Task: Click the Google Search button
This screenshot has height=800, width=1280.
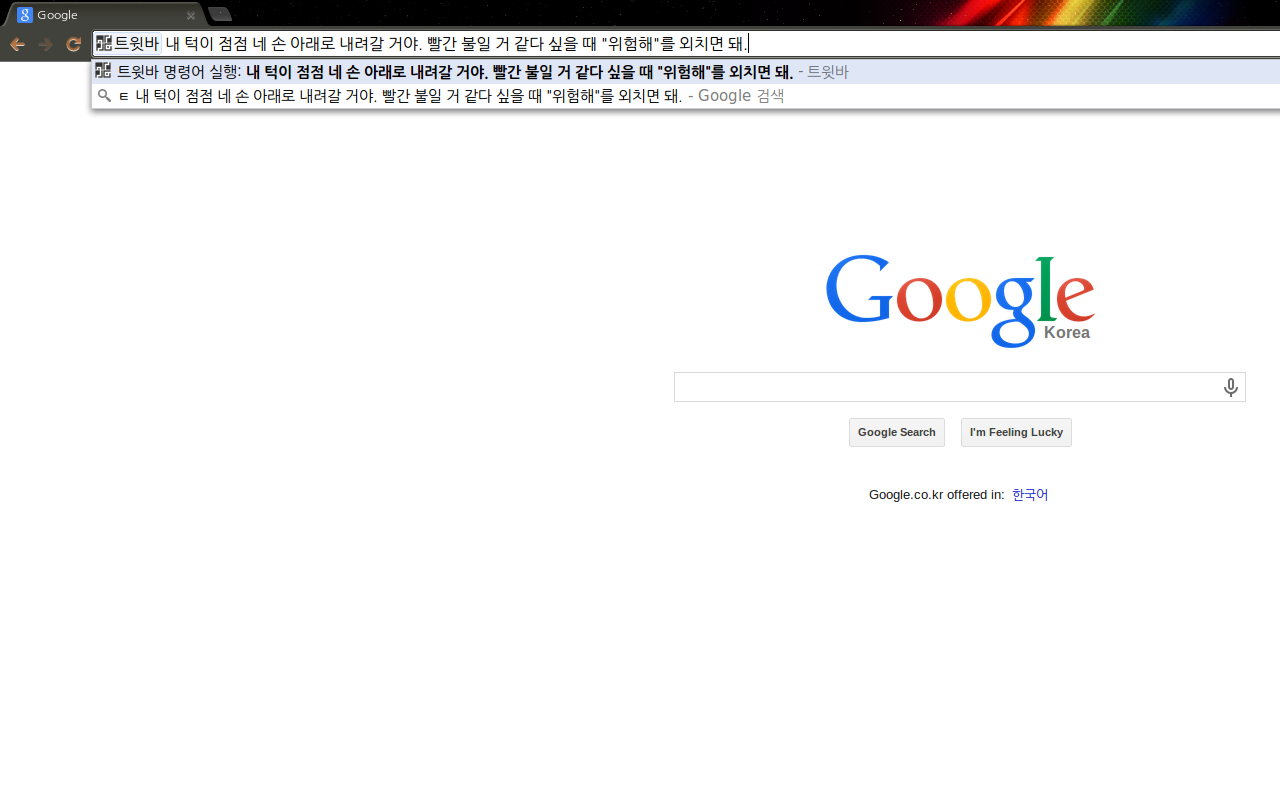Action: click(x=897, y=432)
